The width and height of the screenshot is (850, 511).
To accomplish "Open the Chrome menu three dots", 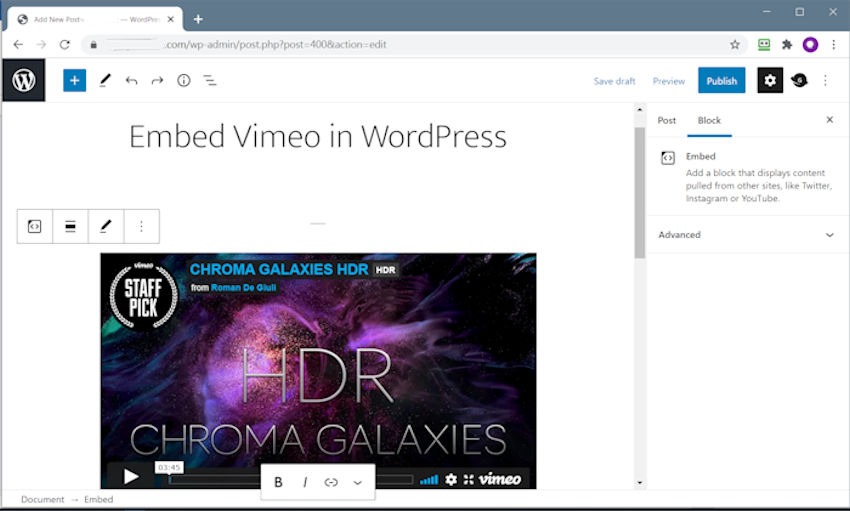I will [833, 44].
